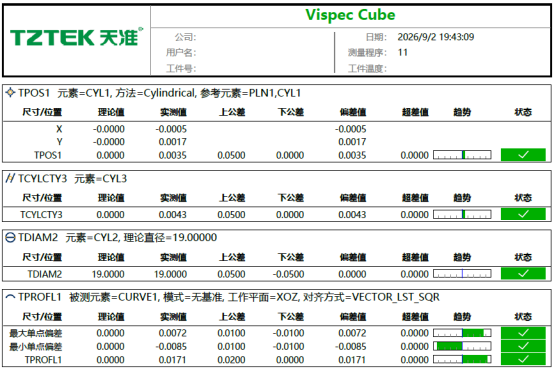Click measured value 0.0017 in Y row
Image resolution: width=554 pixels, height=369 pixels.
tap(172, 142)
